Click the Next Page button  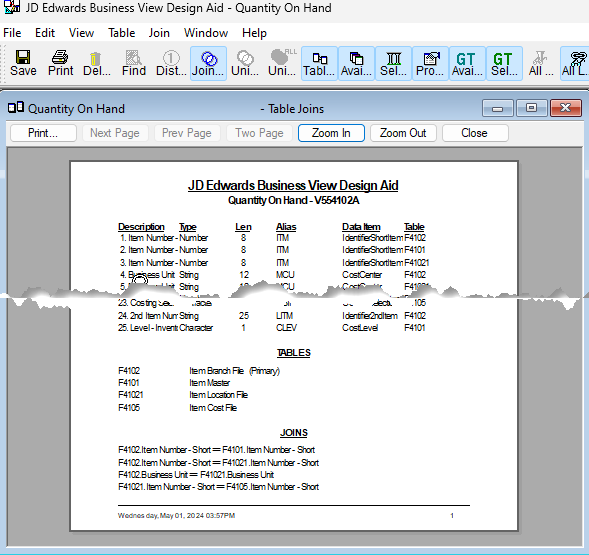pos(115,133)
